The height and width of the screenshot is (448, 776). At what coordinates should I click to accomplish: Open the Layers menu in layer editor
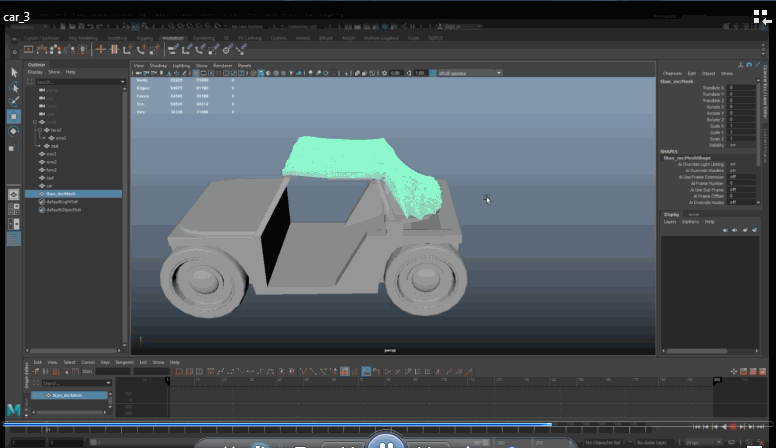[670, 222]
